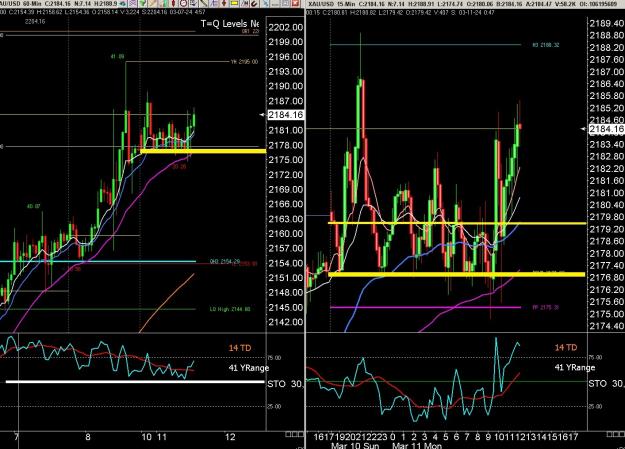The height and width of the screenshot is (449, 625).
Task: Click the 'LD High' level label on left chart
Action: pos(230,309)
